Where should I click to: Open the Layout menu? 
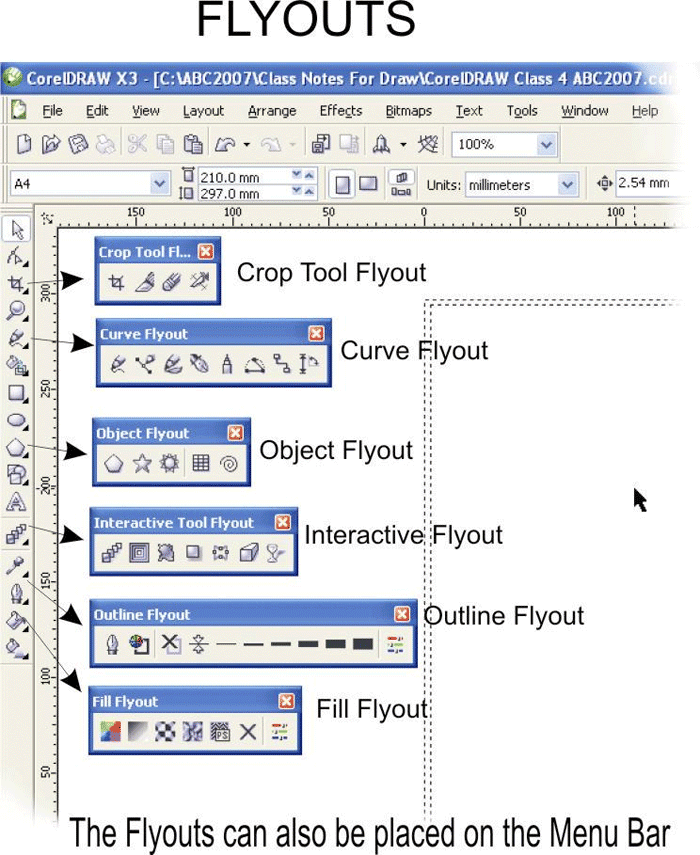(x=203, y=111)
